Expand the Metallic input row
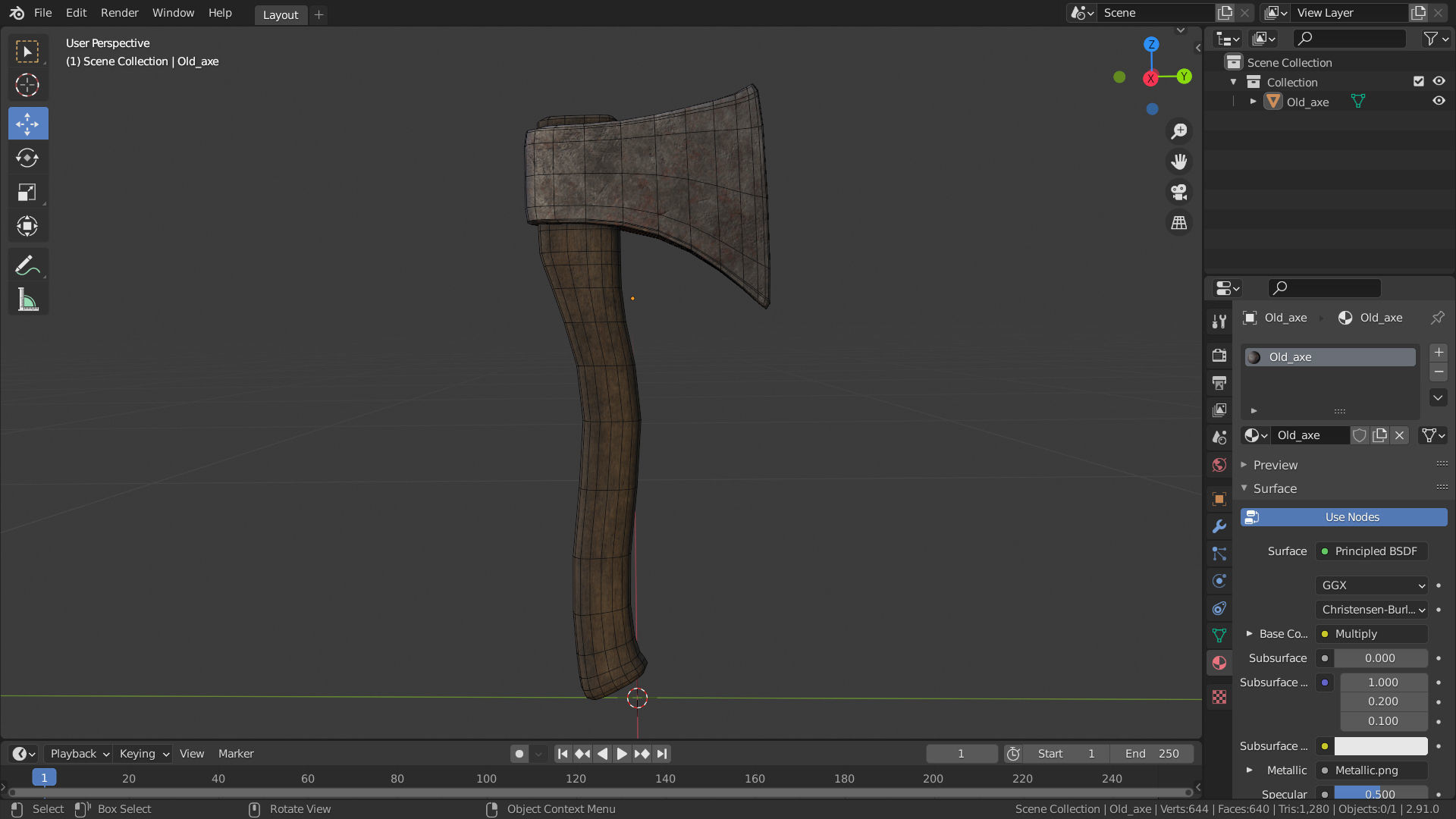 [1249, 770]
